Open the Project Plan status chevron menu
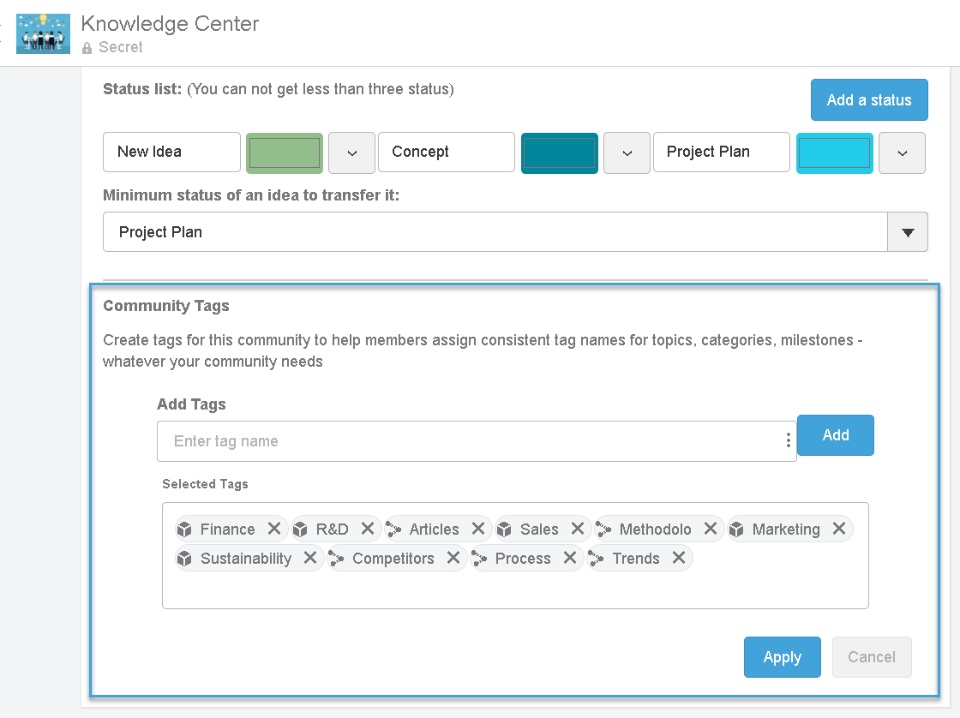Screen dimensions: 960x718 click(902, 153)
